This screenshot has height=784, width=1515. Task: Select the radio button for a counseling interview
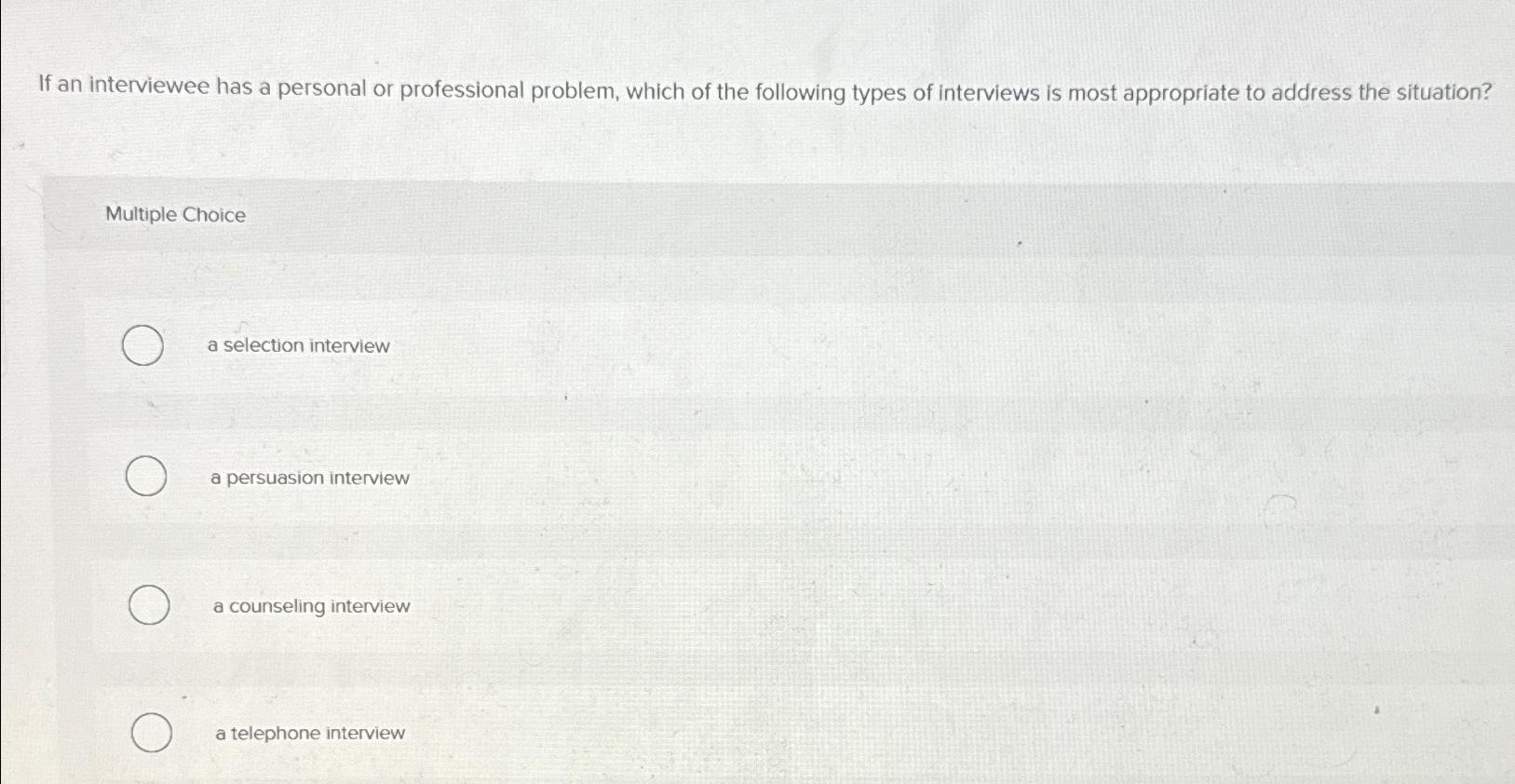(147, 606)
